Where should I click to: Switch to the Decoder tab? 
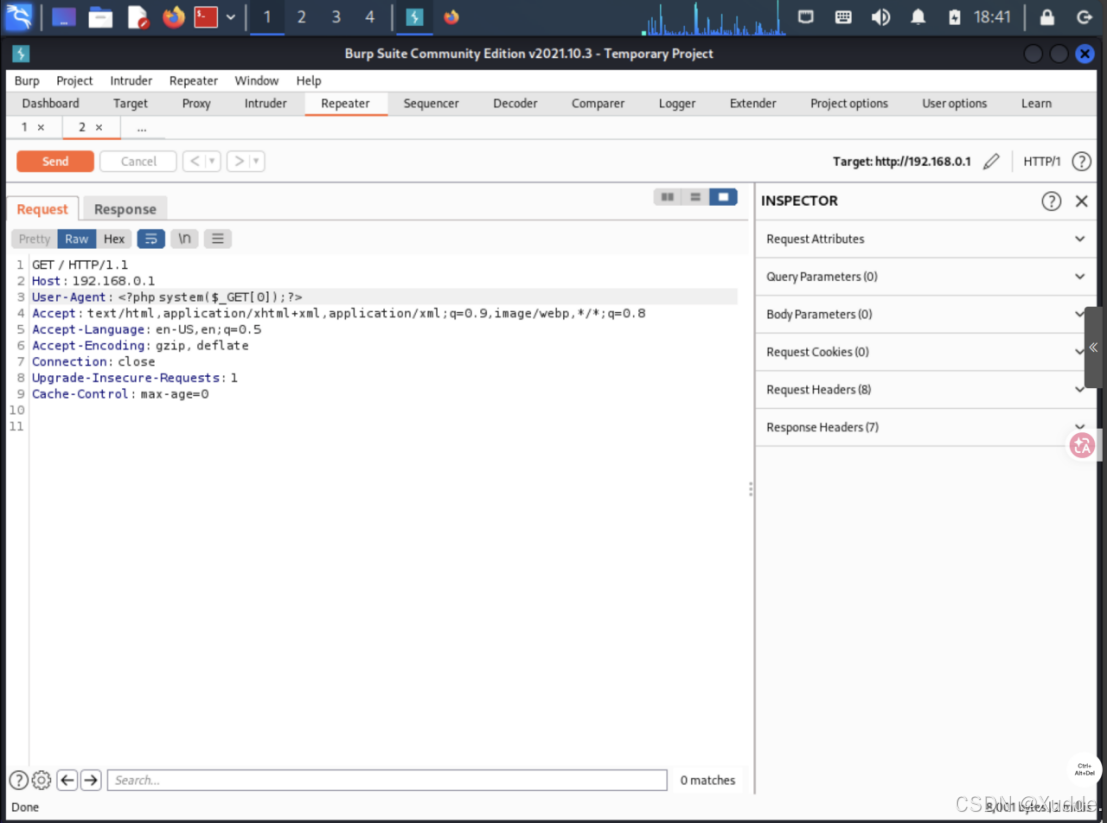click(515, 103)
